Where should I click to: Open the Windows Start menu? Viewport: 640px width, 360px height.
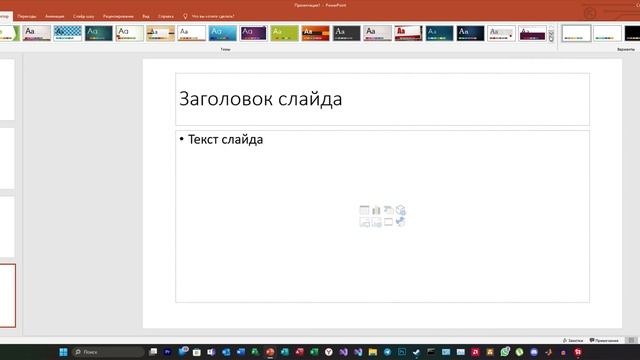pos(63,352)
